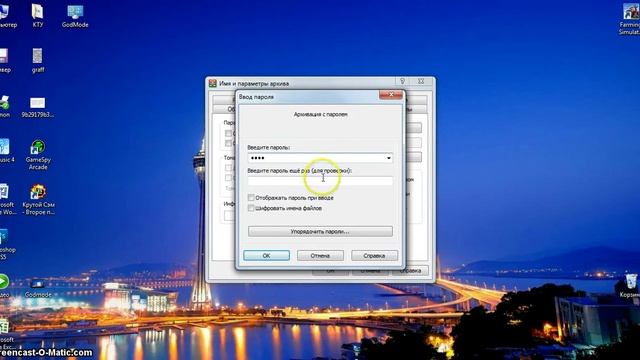
Task: Open the Корзина recycle bin icon
Action: (x=631, y=286)
